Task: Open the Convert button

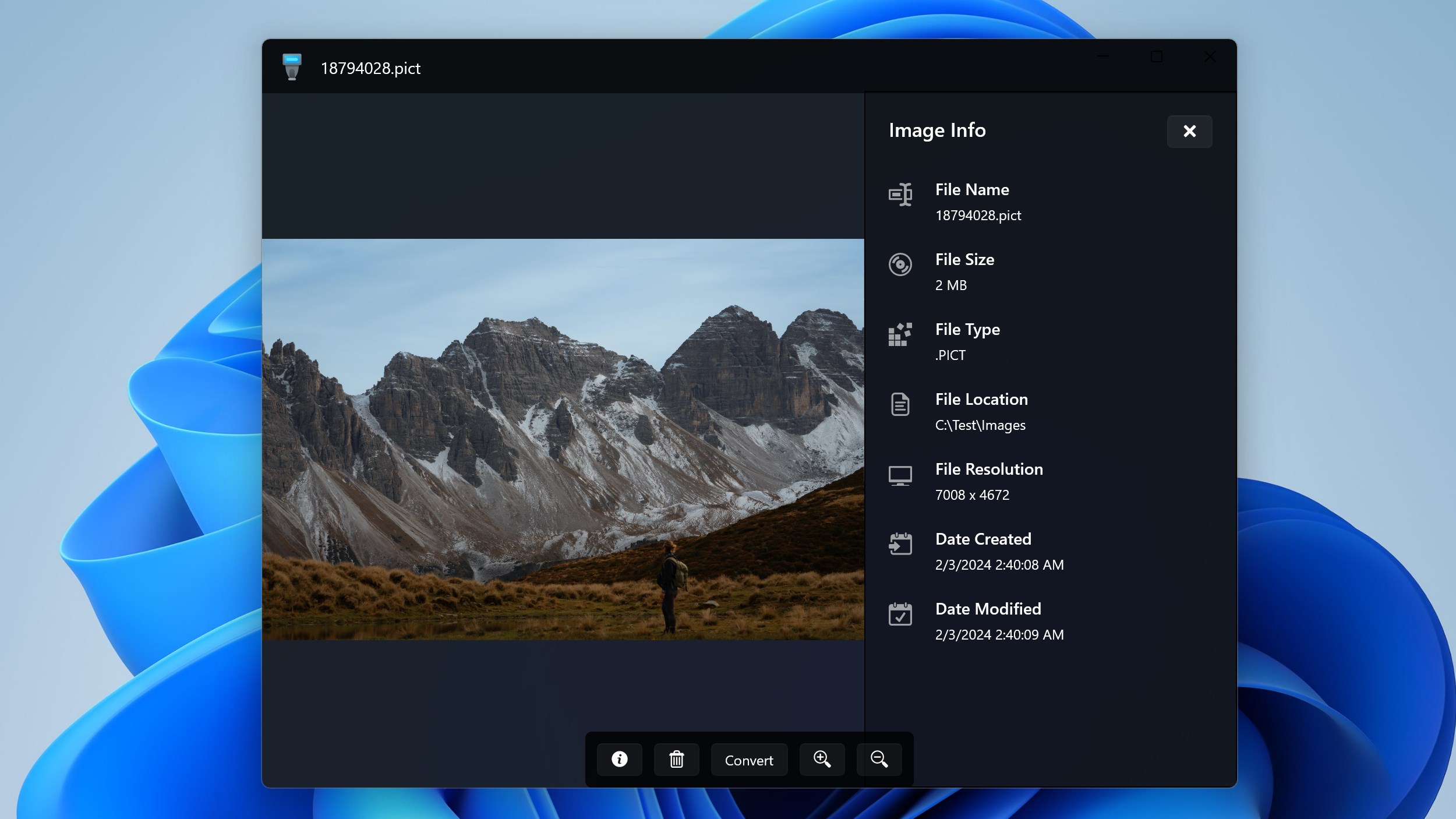Action: click(x=749, y=760)
